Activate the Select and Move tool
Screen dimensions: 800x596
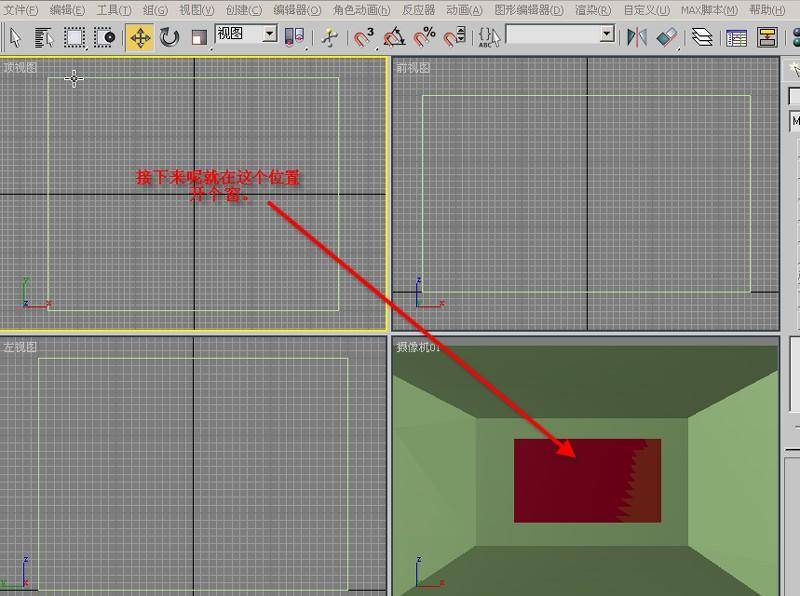140,38
